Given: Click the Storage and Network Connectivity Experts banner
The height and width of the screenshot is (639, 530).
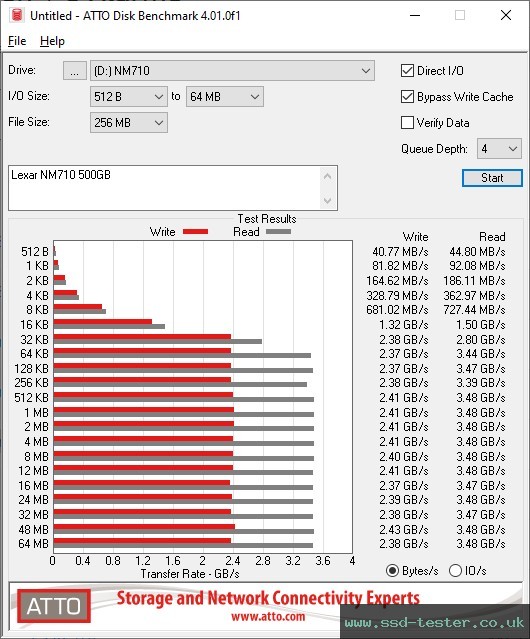Looking at the screenshot, I should tap(268, 598).
